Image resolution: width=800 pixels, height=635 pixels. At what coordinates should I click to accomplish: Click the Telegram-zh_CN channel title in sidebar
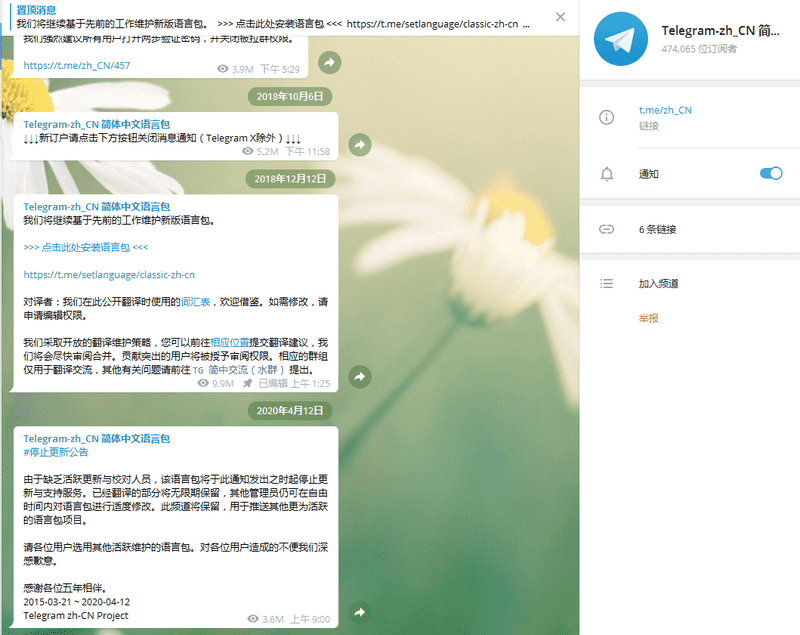[720, 31]
